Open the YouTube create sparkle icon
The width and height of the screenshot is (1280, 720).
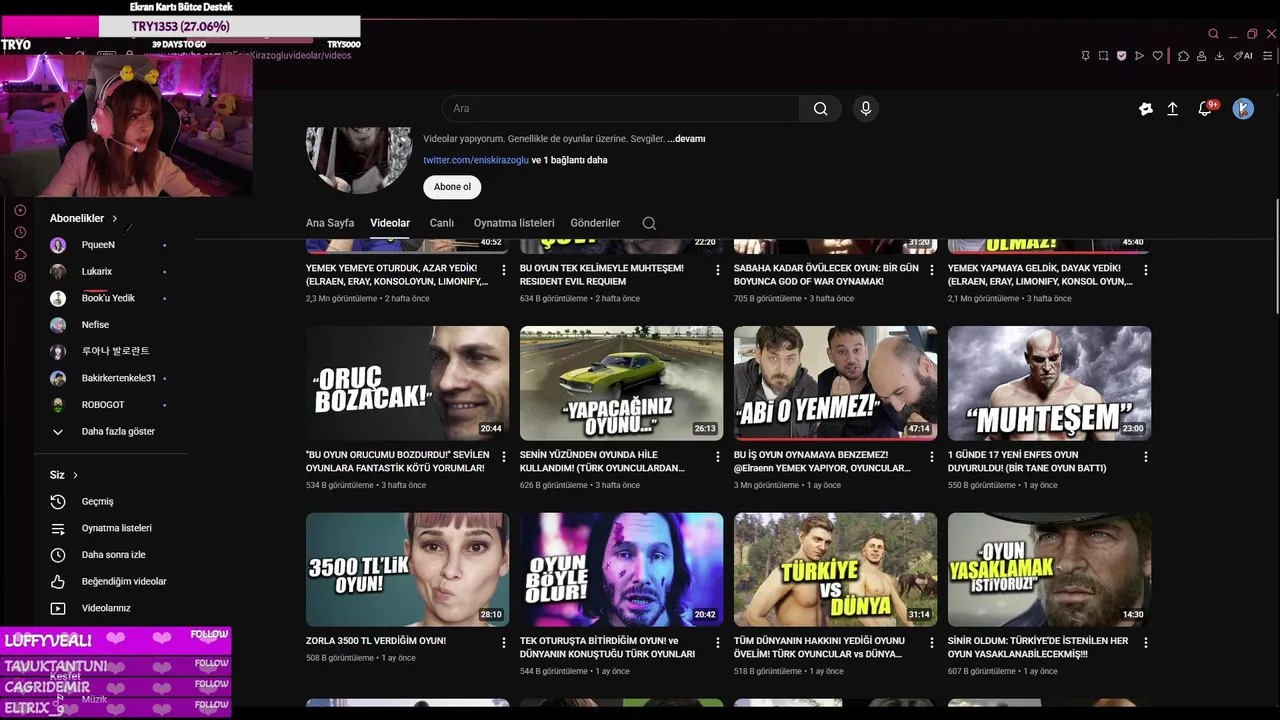[x=1146, y=109]
